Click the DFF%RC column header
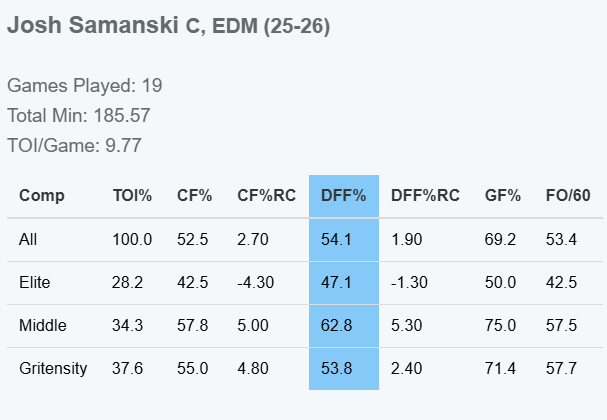This screenshot has width=607, height=420. (x=425, y=196)
